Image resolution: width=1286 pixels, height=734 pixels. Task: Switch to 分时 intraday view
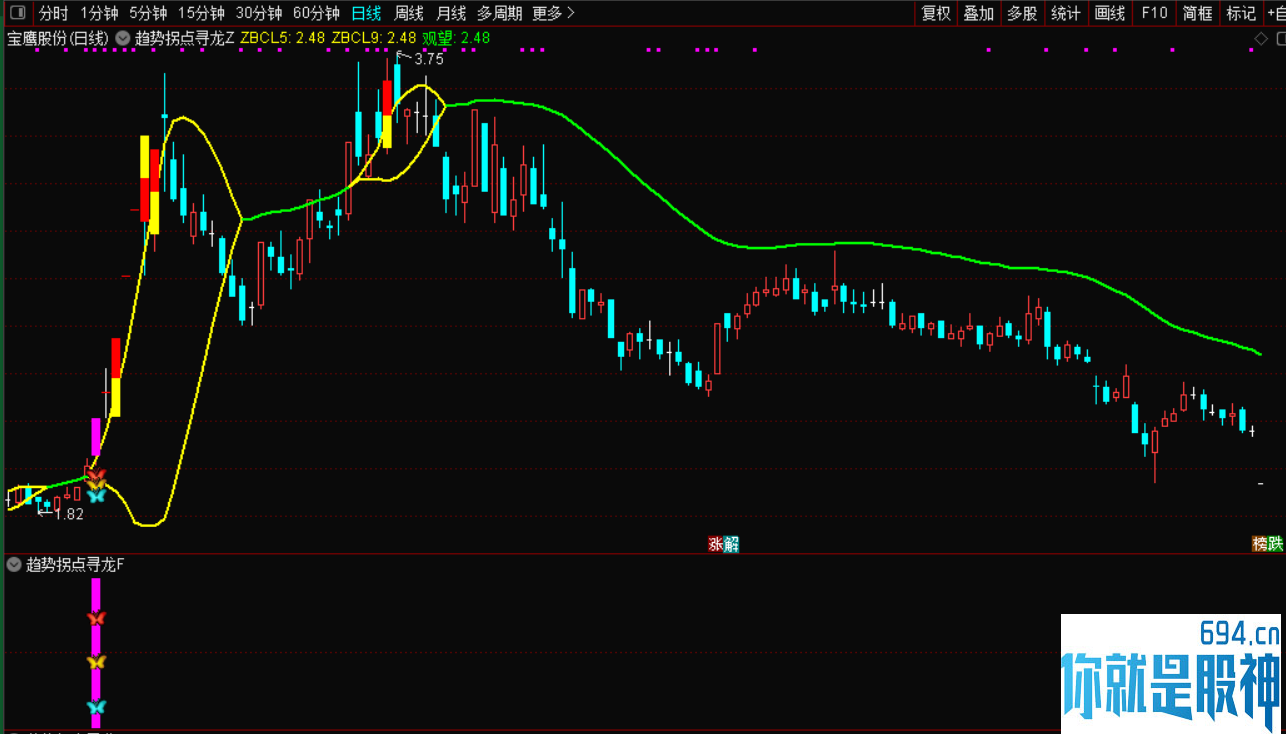coord(53,13)
